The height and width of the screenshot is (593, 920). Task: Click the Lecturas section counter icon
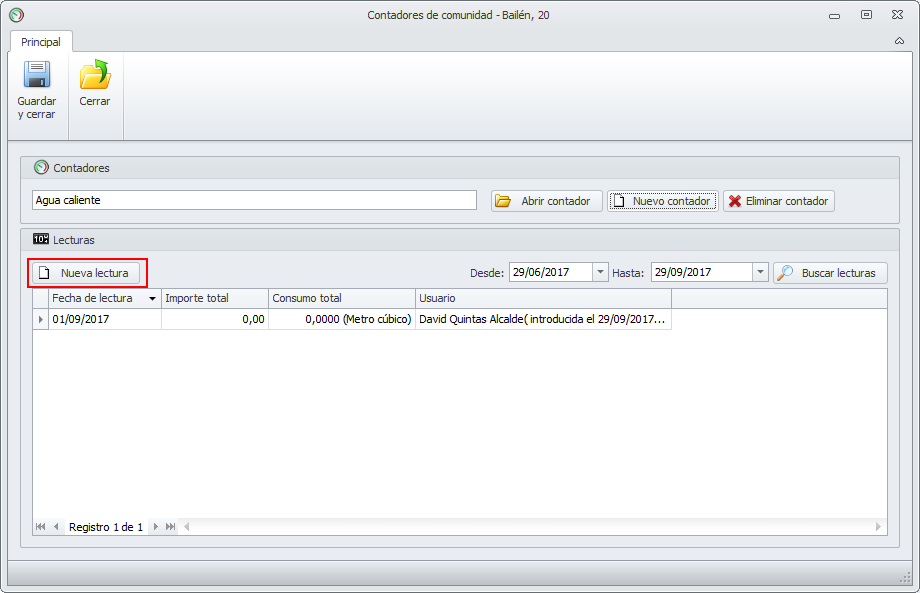(41, 239)
